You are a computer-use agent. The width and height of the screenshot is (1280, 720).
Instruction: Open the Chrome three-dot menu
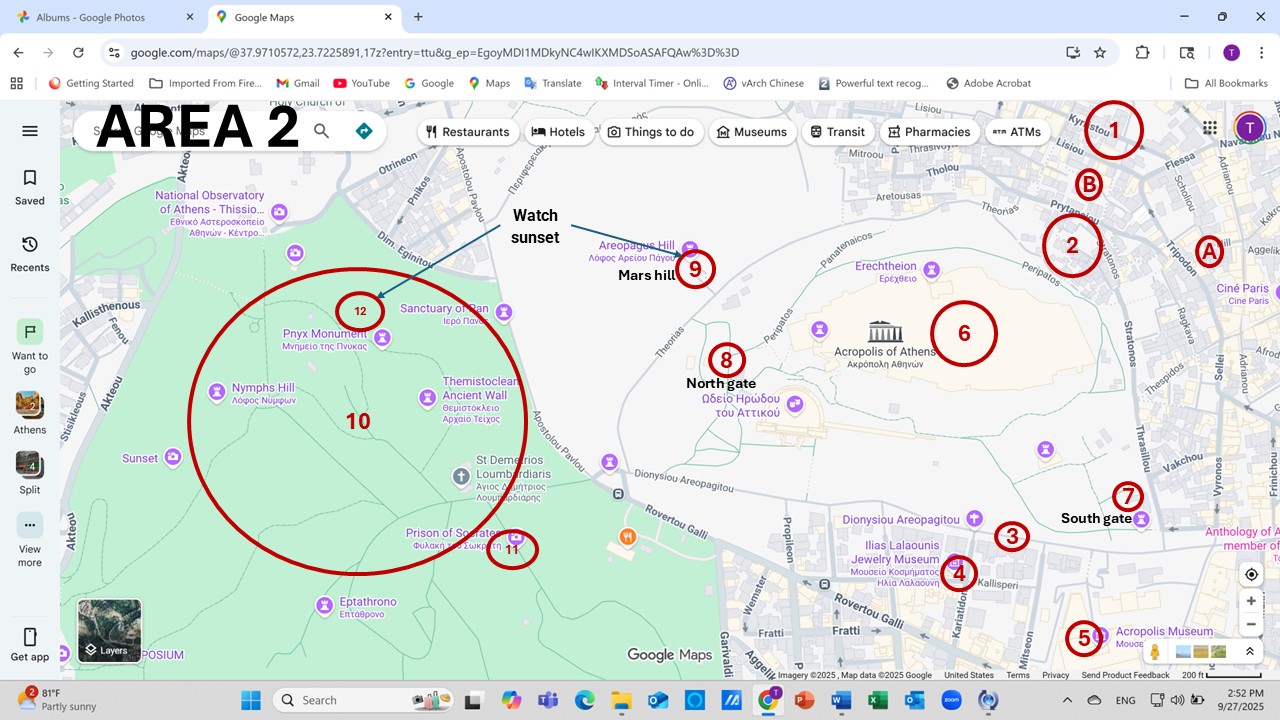click(1260, 53)
